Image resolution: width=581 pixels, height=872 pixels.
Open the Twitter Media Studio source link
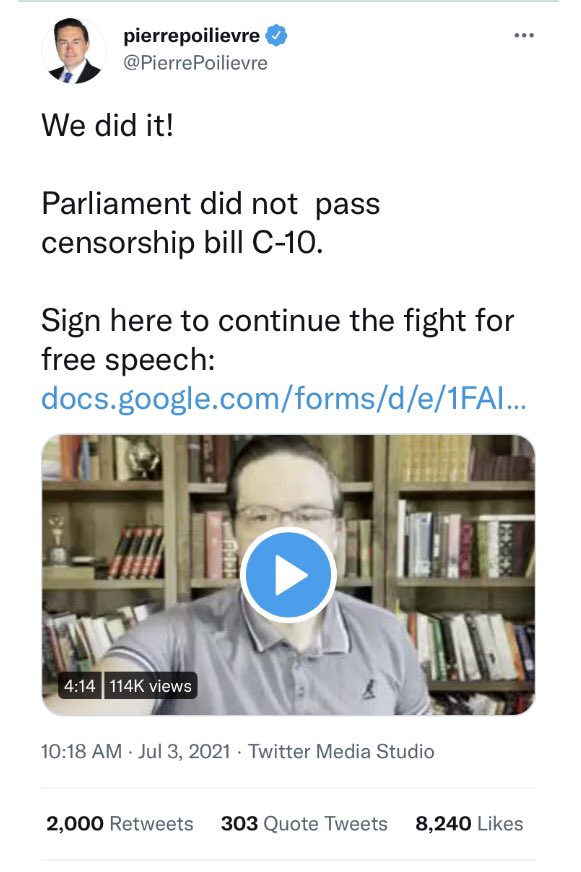coord(341,751)
